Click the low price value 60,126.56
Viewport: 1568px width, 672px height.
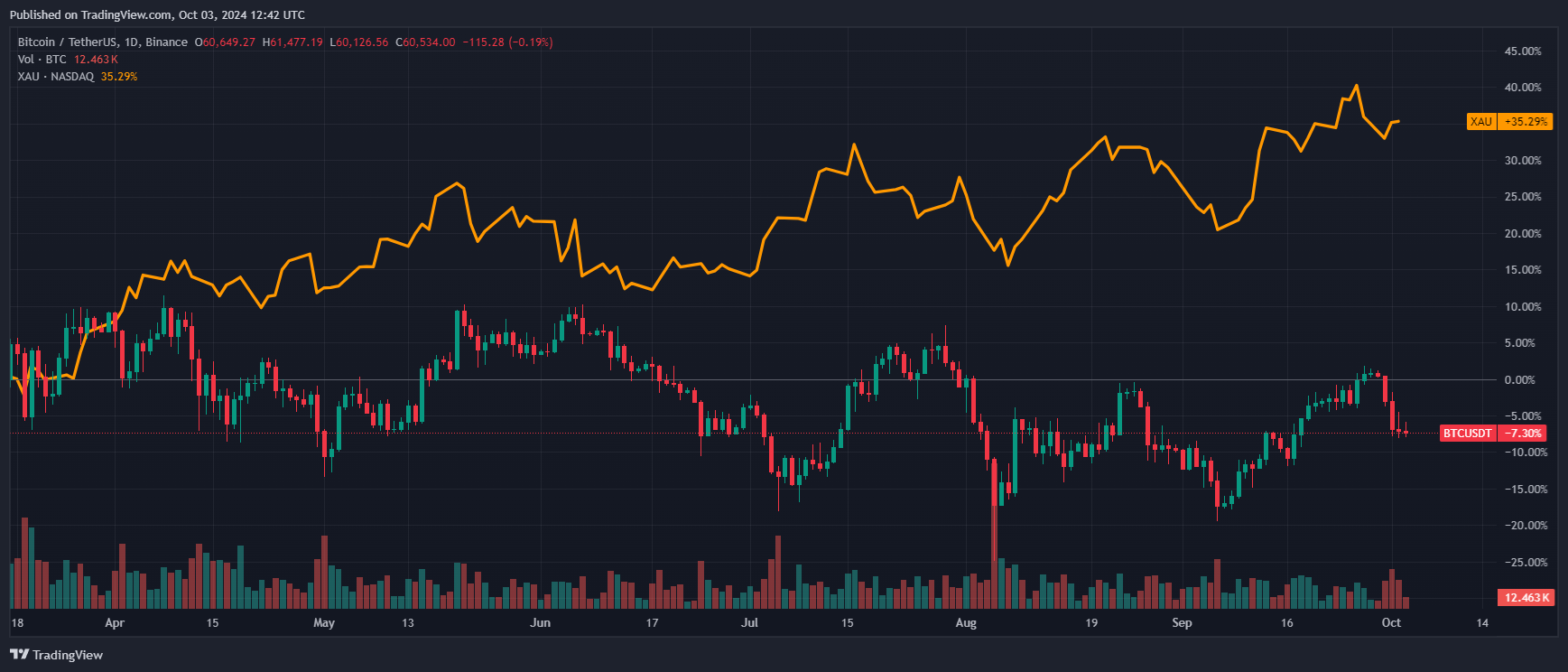pyautogui.click(x=363, y=42)
